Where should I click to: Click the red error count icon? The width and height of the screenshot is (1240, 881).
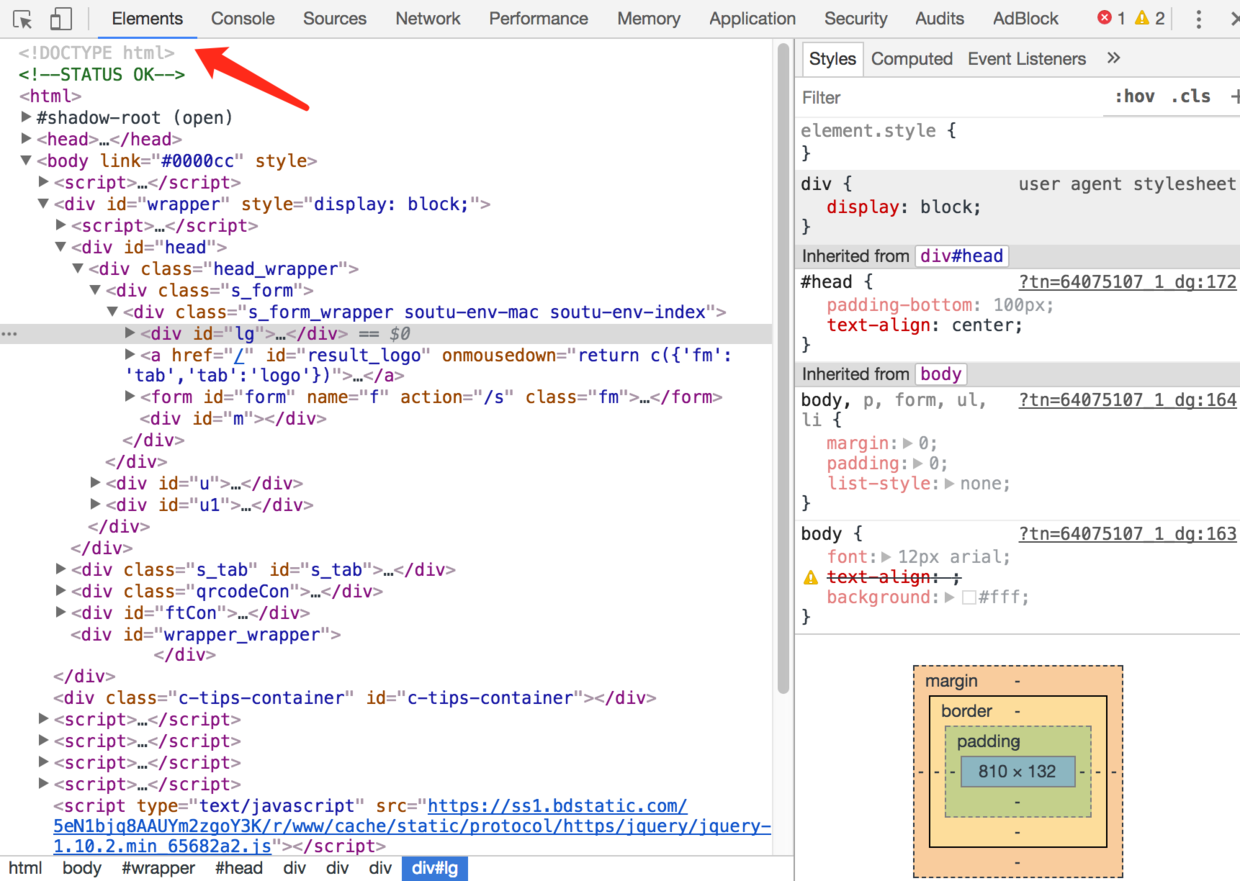pos(1104,18)
